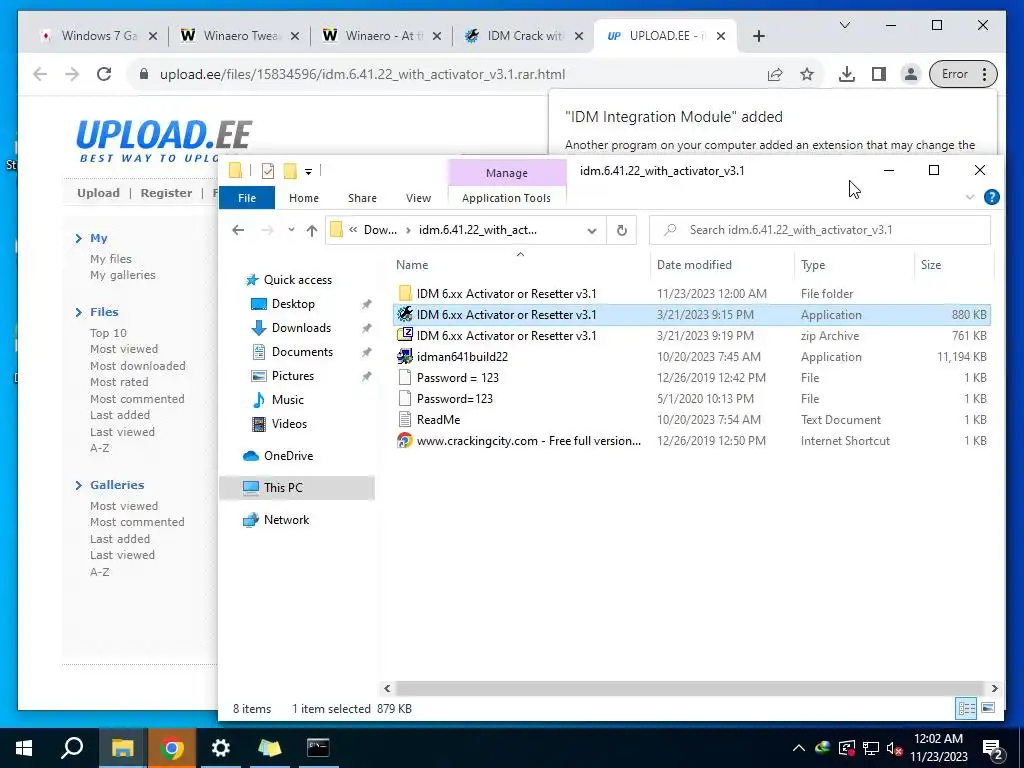1024x768 pixels.
Task: Select the www.crackingcity.com shortcut
Action: pos(691,441)
